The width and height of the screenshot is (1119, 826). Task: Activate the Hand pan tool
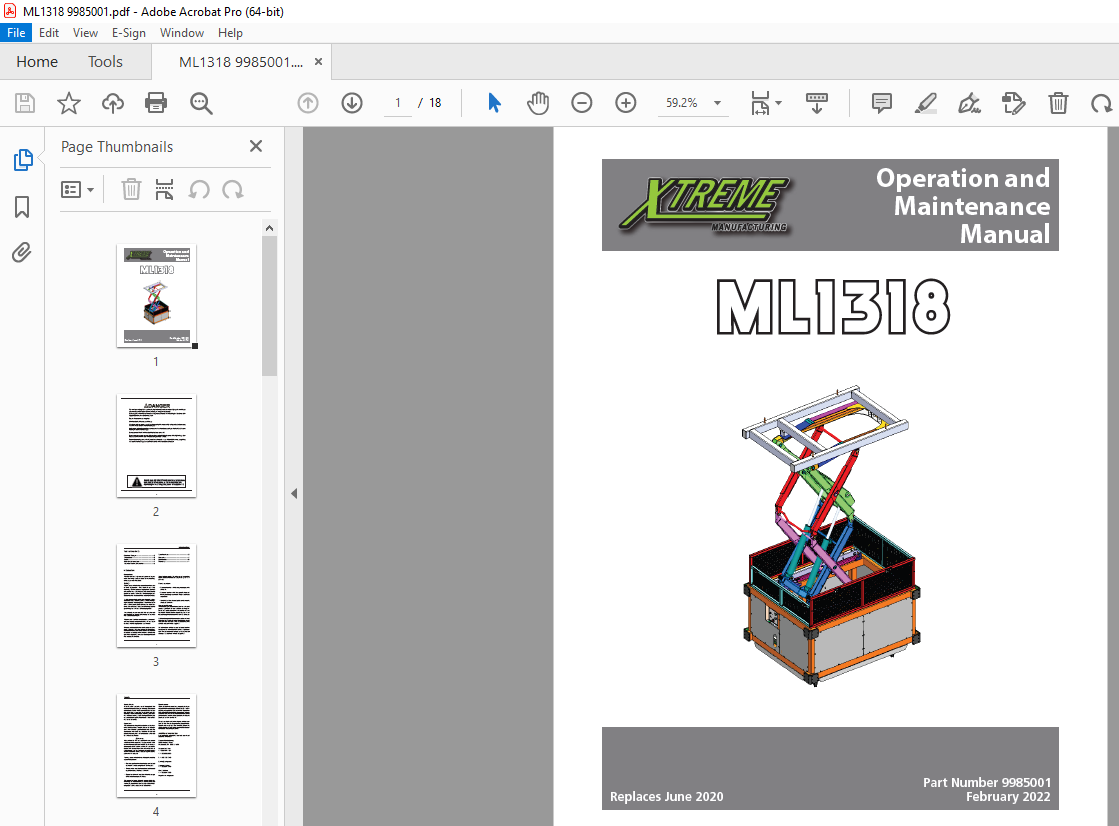538,104
